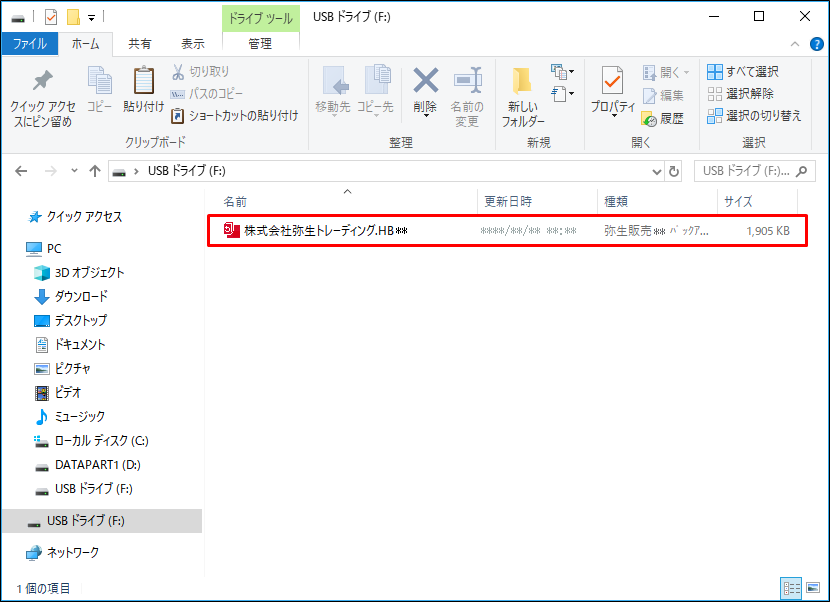
Task: Open the New item dropdown icon
Action: coord(562,71)
